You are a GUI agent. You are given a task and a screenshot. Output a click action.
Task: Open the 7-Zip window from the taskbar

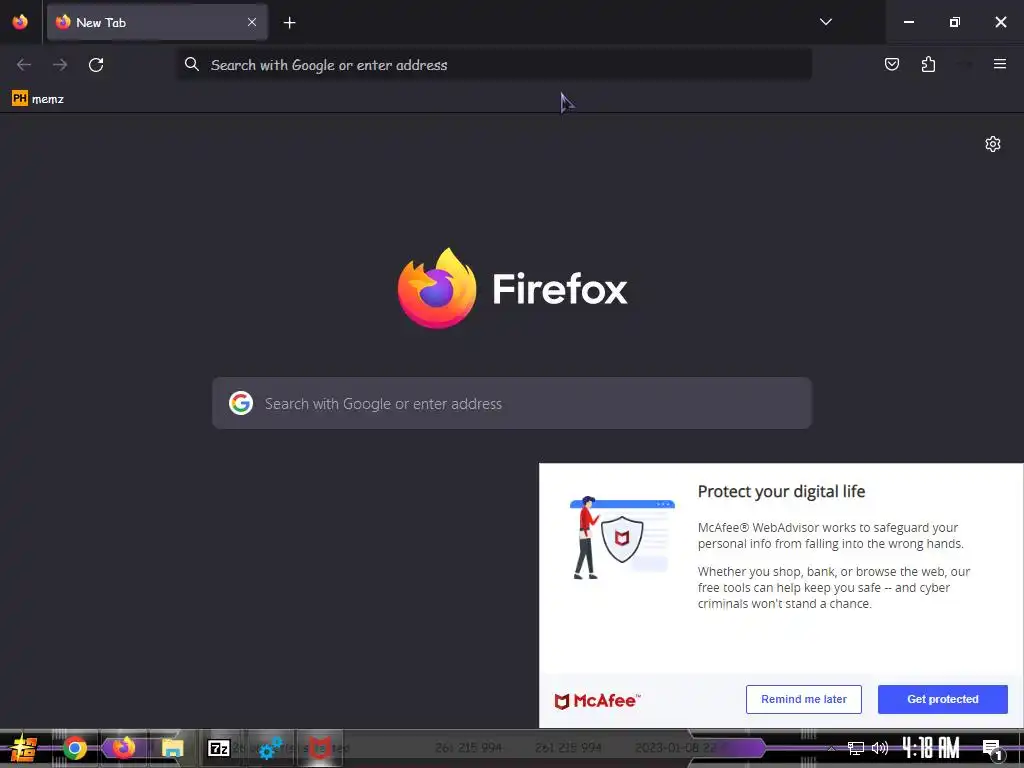pyautogui.click(x=219, y=748)
